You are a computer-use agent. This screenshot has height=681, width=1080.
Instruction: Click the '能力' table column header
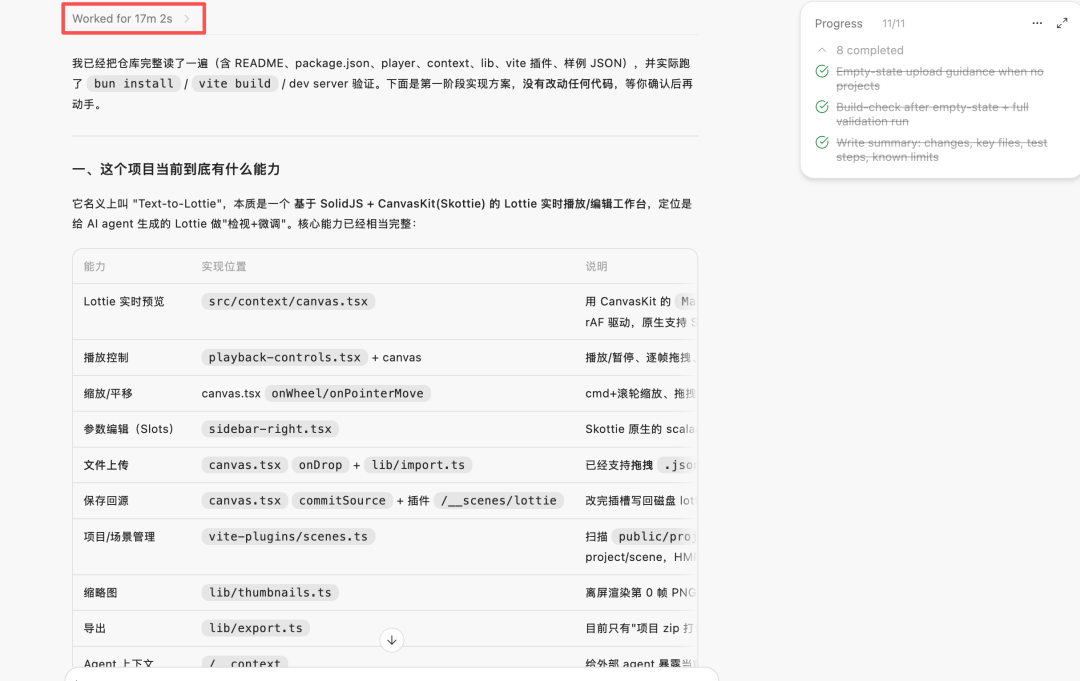(94, 266)
